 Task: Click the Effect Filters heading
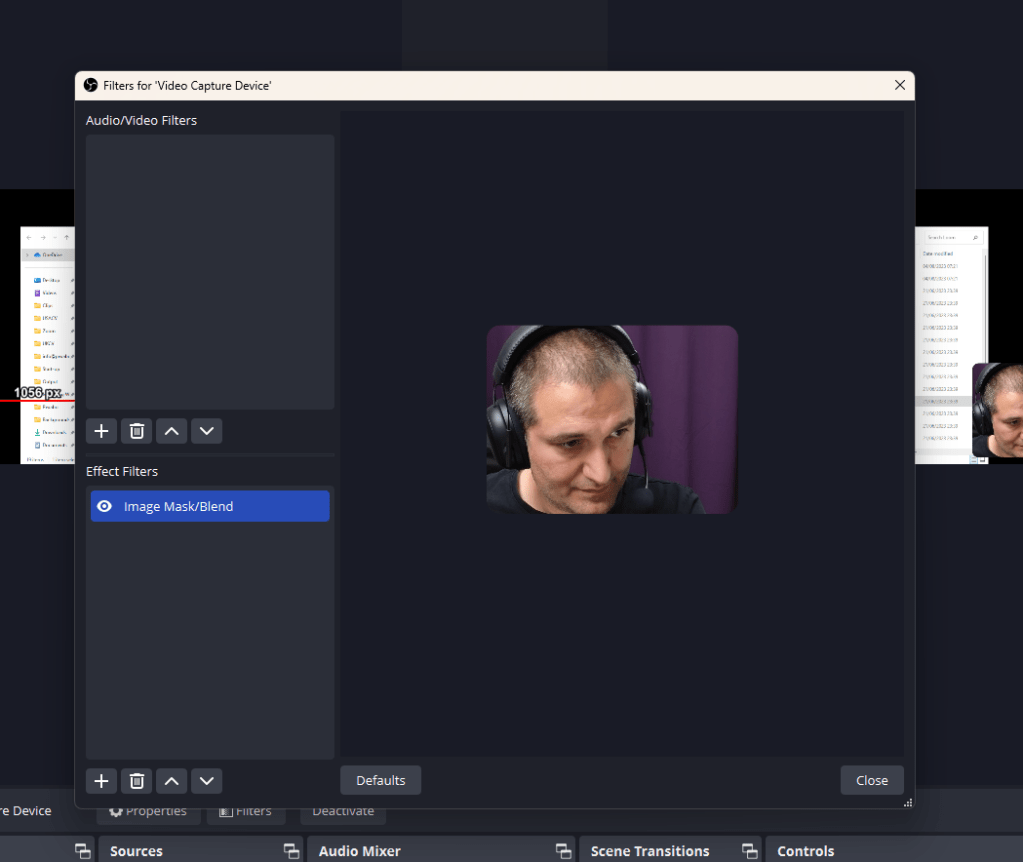point(122,471)
